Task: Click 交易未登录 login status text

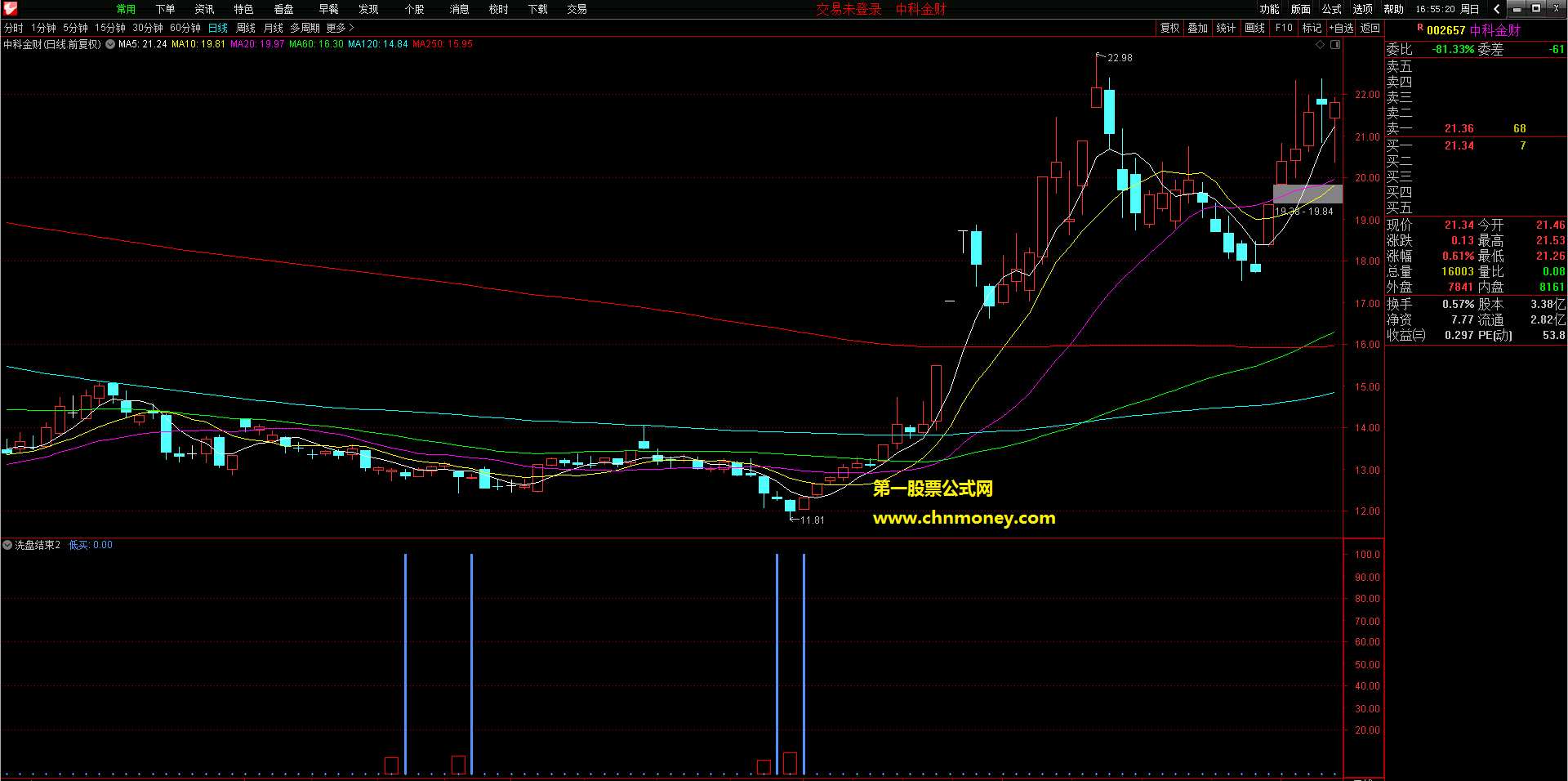Action: pyautogui.click(x=849, y=9)
